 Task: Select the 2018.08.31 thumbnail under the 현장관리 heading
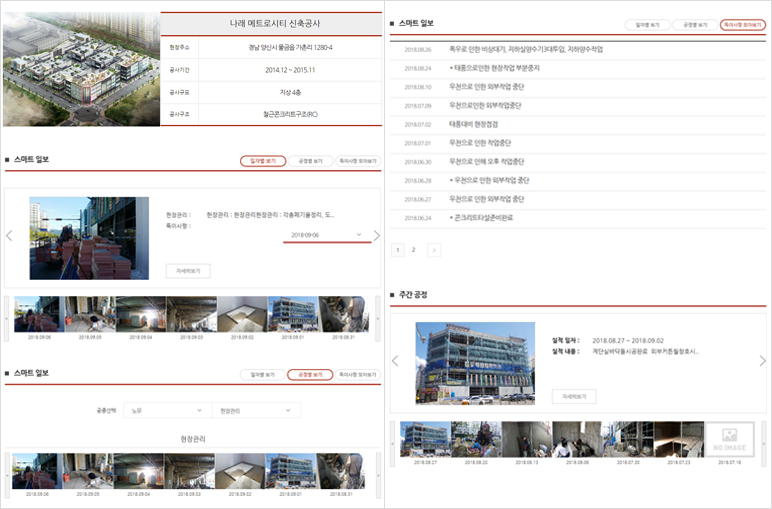(341, 471)
